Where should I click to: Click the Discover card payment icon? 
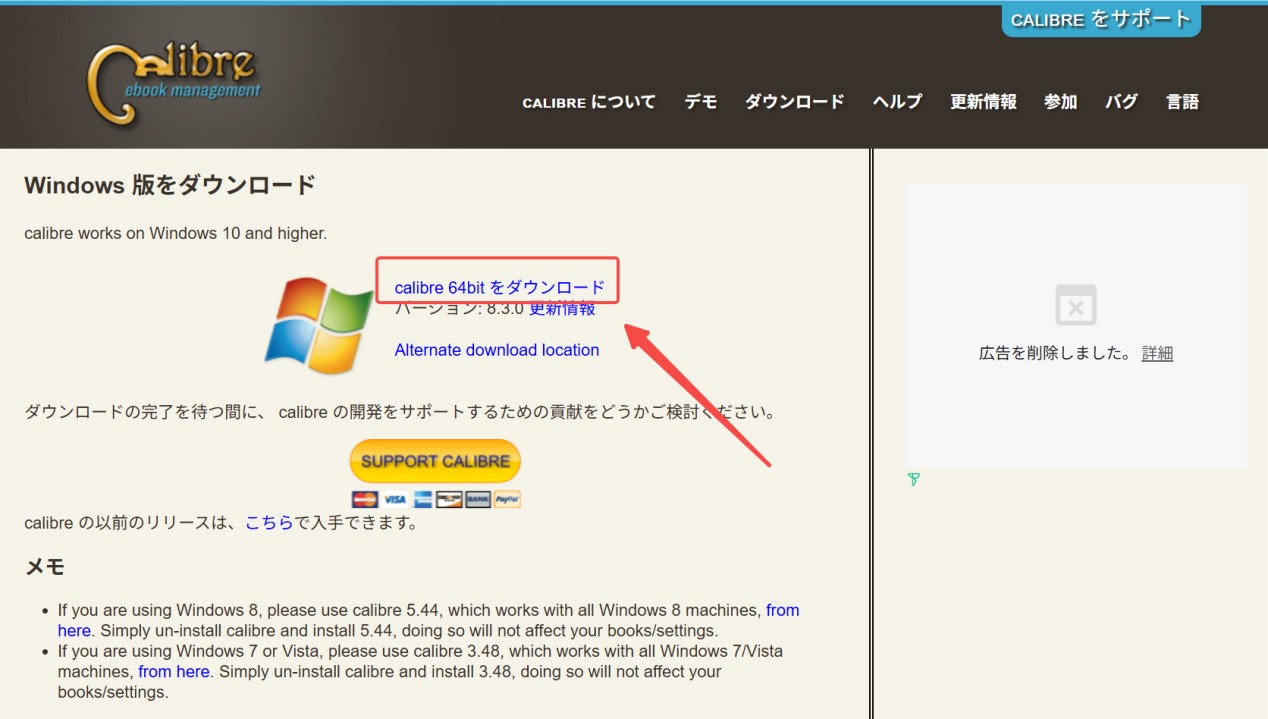tap(450, 499)
